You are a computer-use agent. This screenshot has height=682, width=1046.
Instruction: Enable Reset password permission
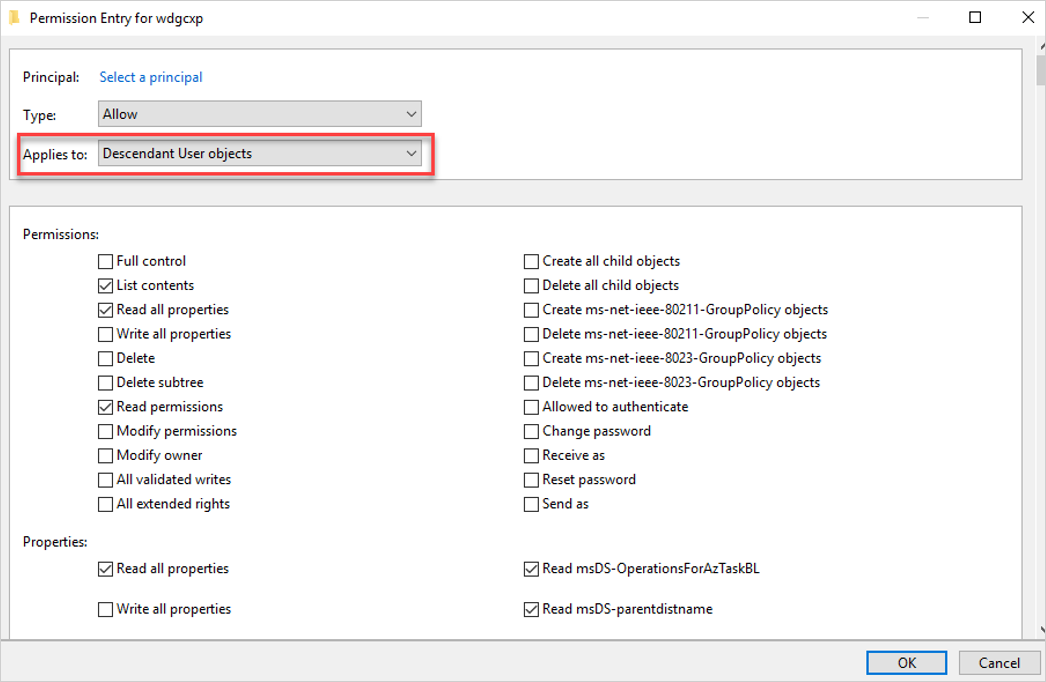tap(531, 480)
